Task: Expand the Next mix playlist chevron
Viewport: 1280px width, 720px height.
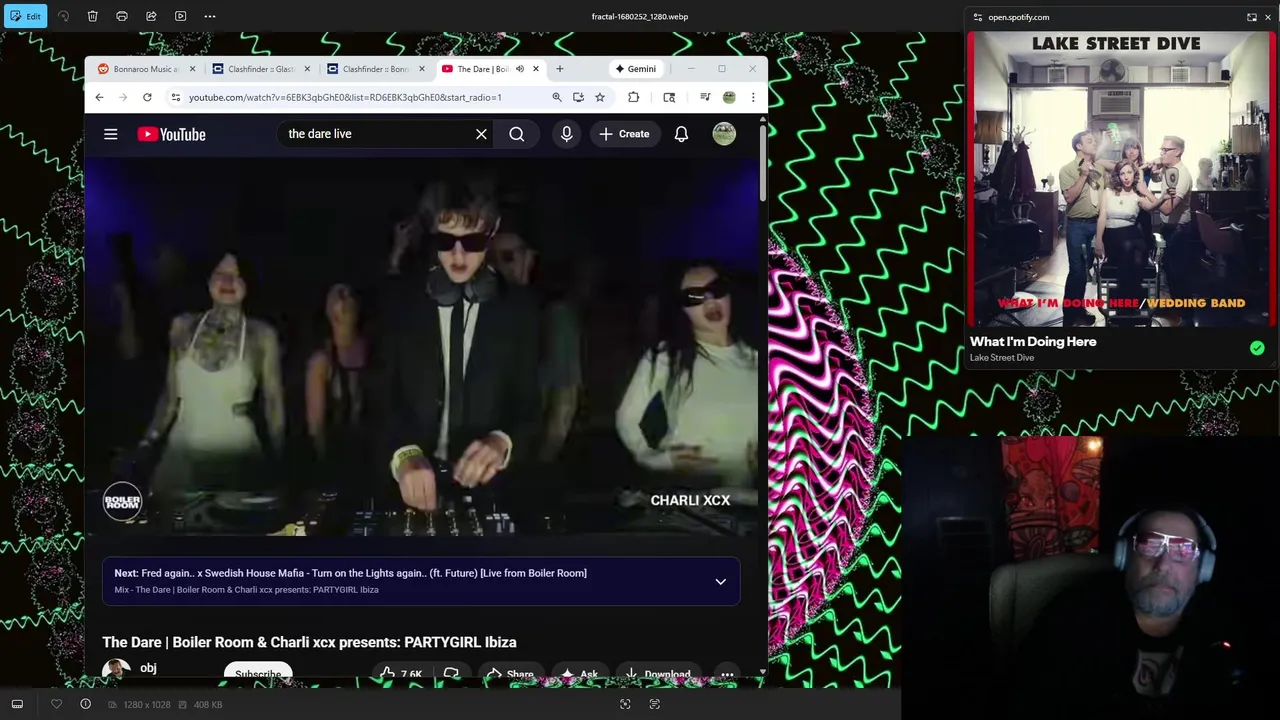Action: point(720,581)
